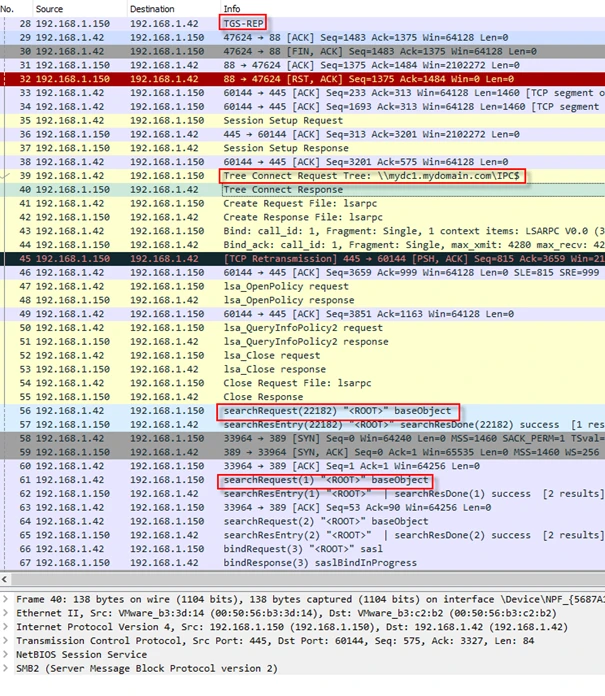Expand the Ethernet II tree node
Screen dimensions: 605x696
pos(6,611)
